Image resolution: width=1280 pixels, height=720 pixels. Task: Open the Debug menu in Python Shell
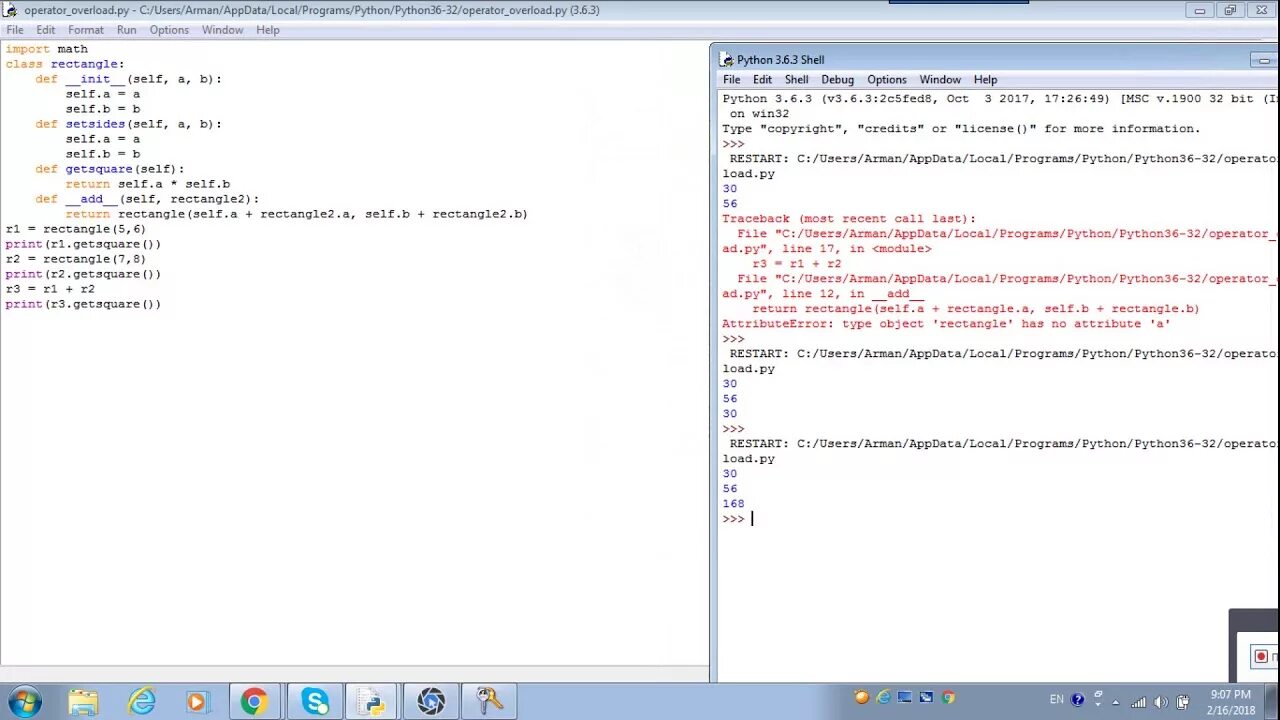click(838, 80)
